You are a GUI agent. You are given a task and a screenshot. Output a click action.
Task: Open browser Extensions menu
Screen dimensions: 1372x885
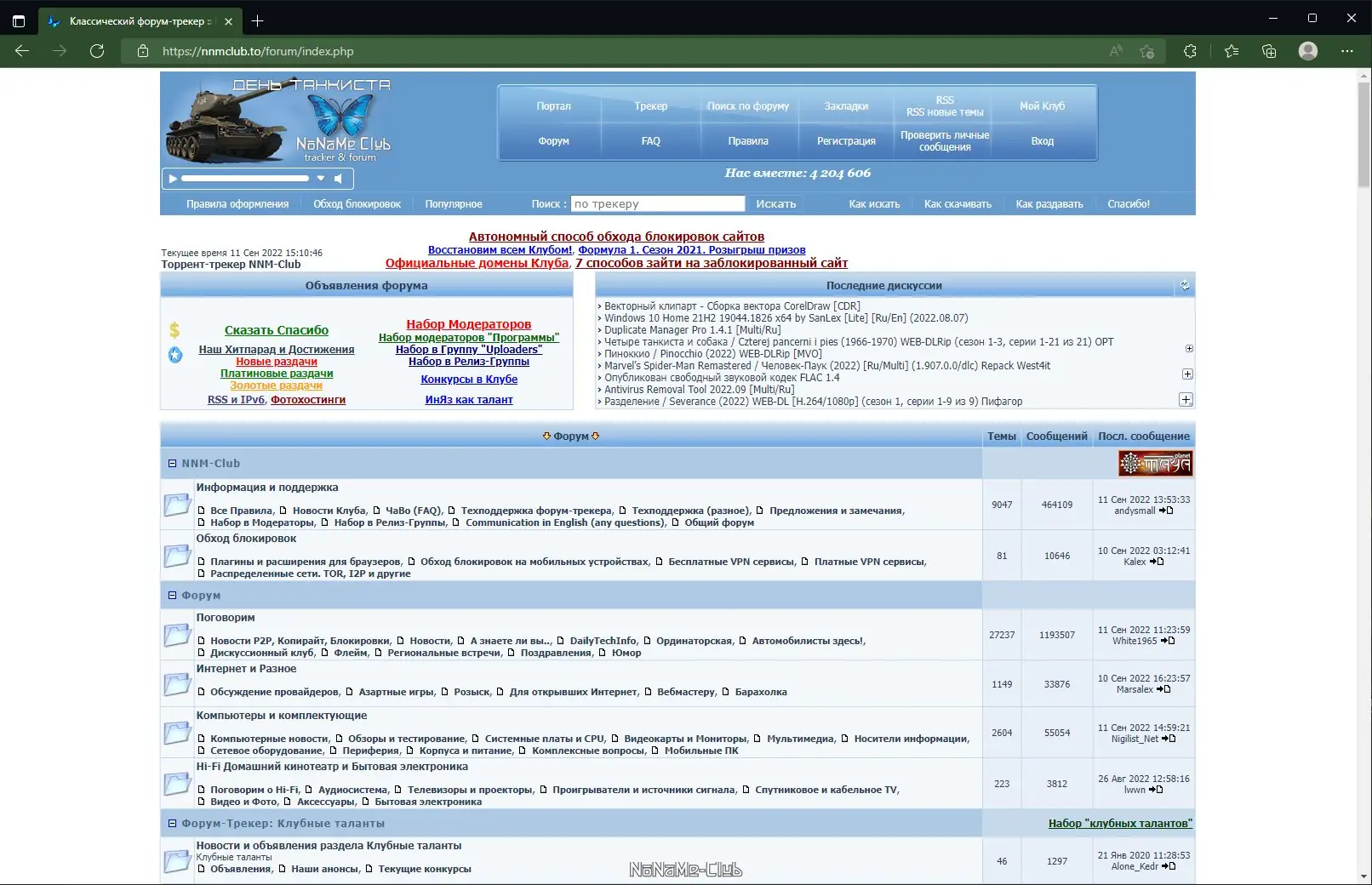[1190, 51]
